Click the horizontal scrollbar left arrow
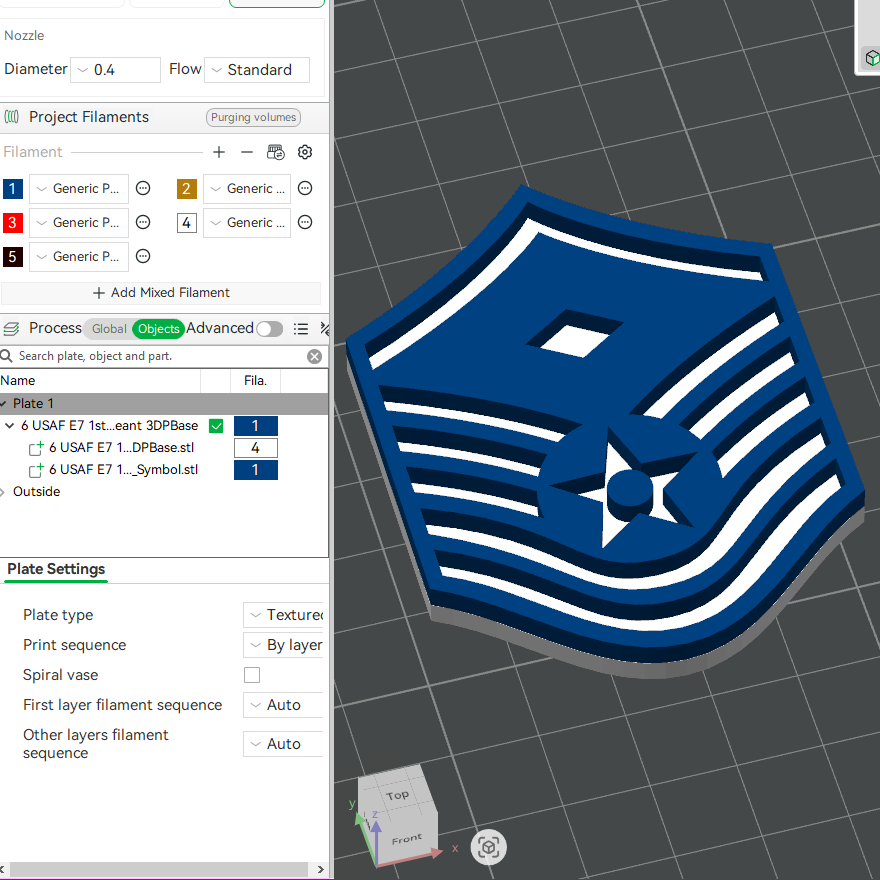This screenshot has width=880, height=880. coord(3,869)
